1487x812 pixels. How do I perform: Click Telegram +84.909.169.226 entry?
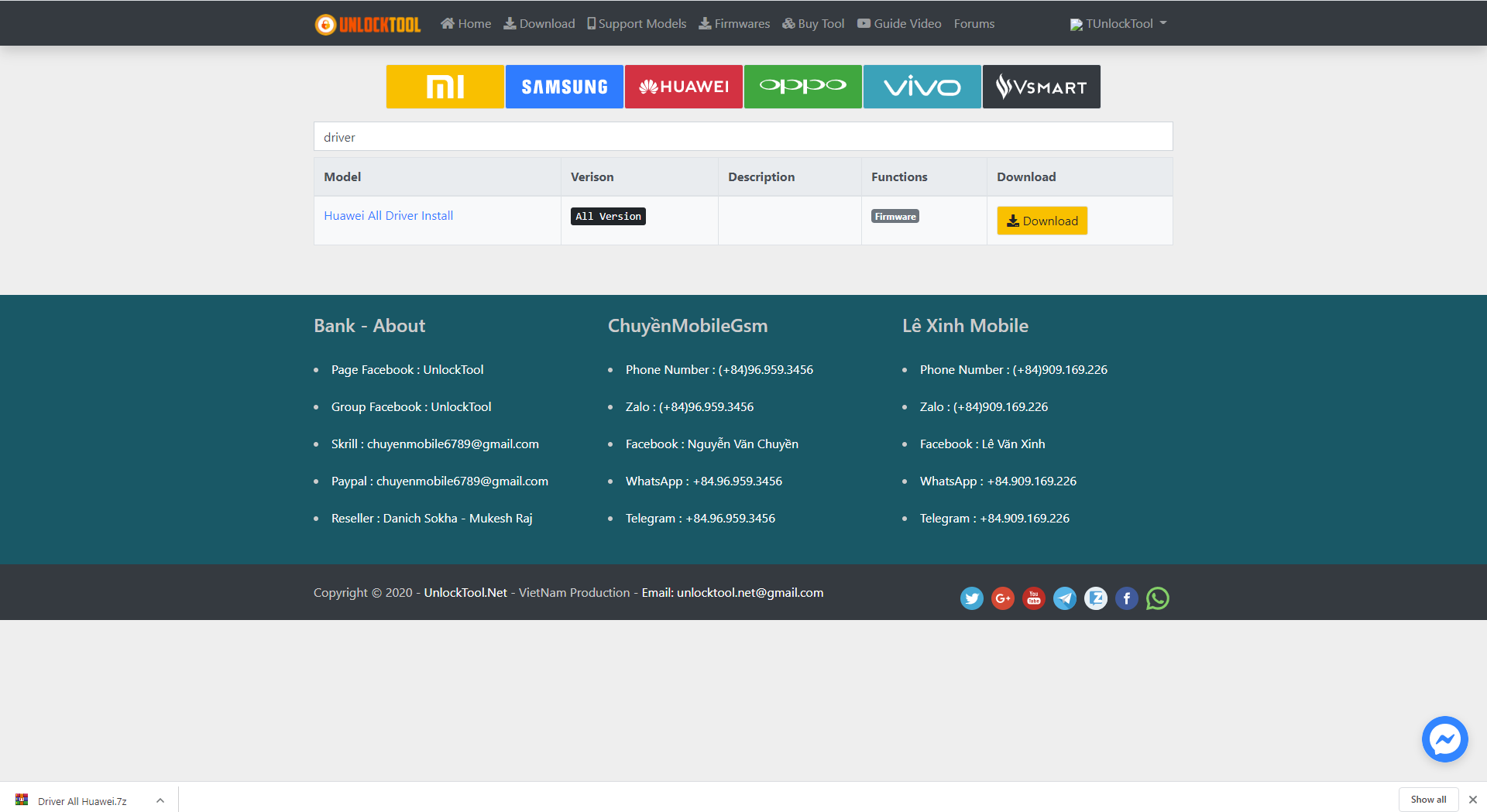(x=994, y=519)
